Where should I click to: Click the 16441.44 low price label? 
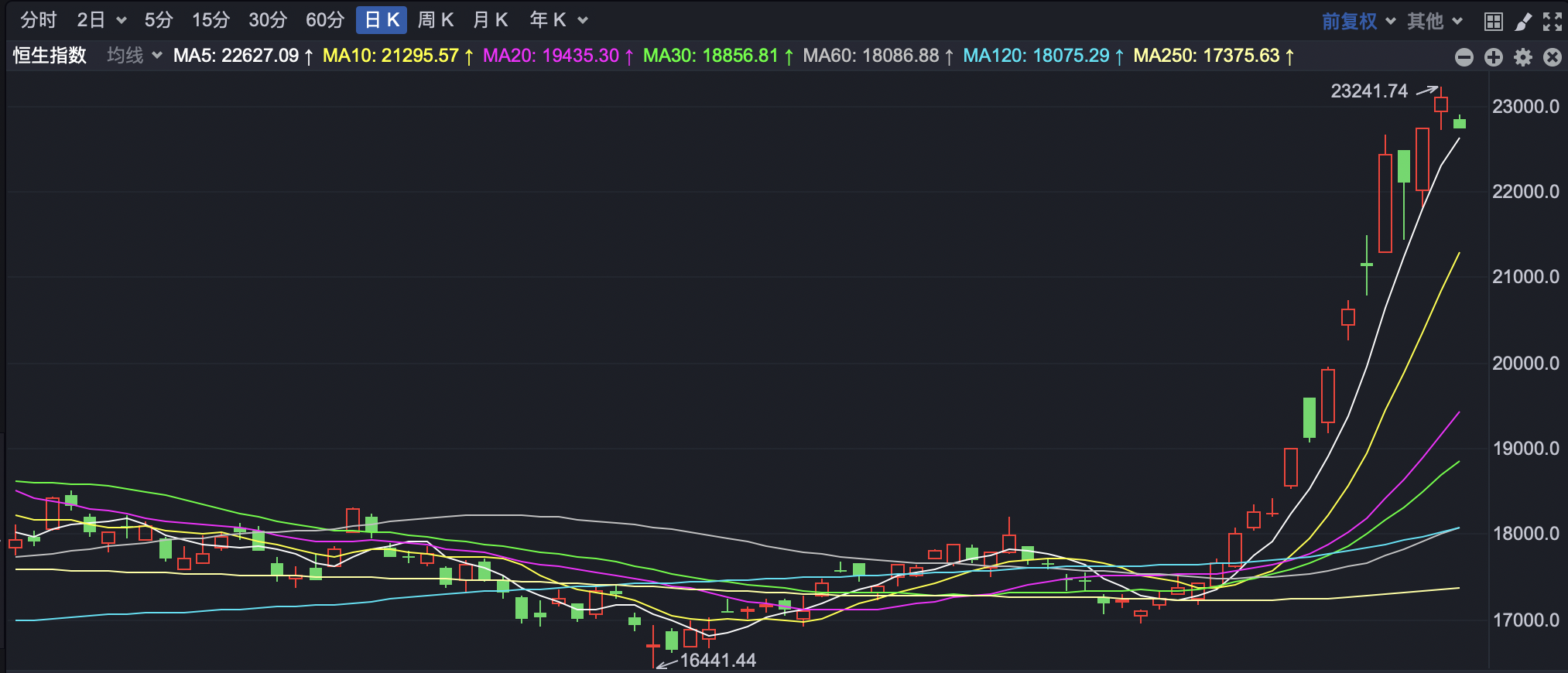pyautogui.click(x=717, y=660)
